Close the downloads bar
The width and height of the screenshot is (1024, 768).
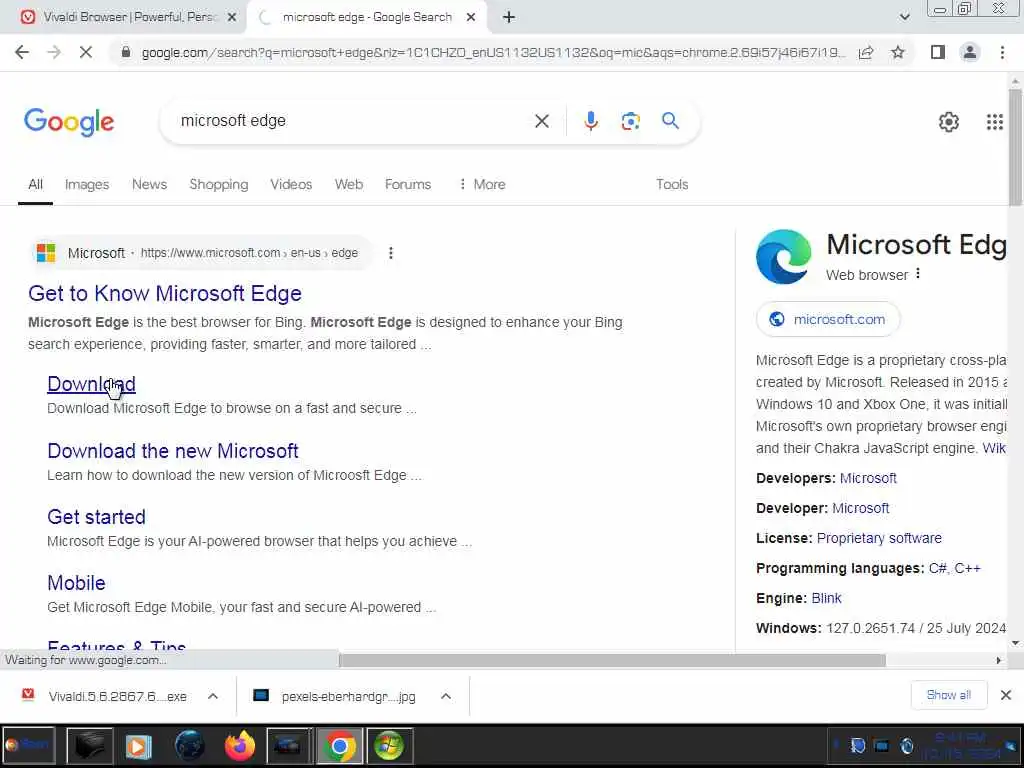point(1006,695)
